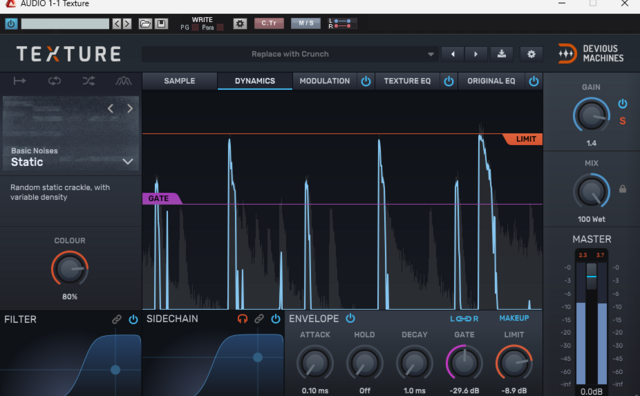Click the orange S solo button
640x396 pixels.
(622, 121)
